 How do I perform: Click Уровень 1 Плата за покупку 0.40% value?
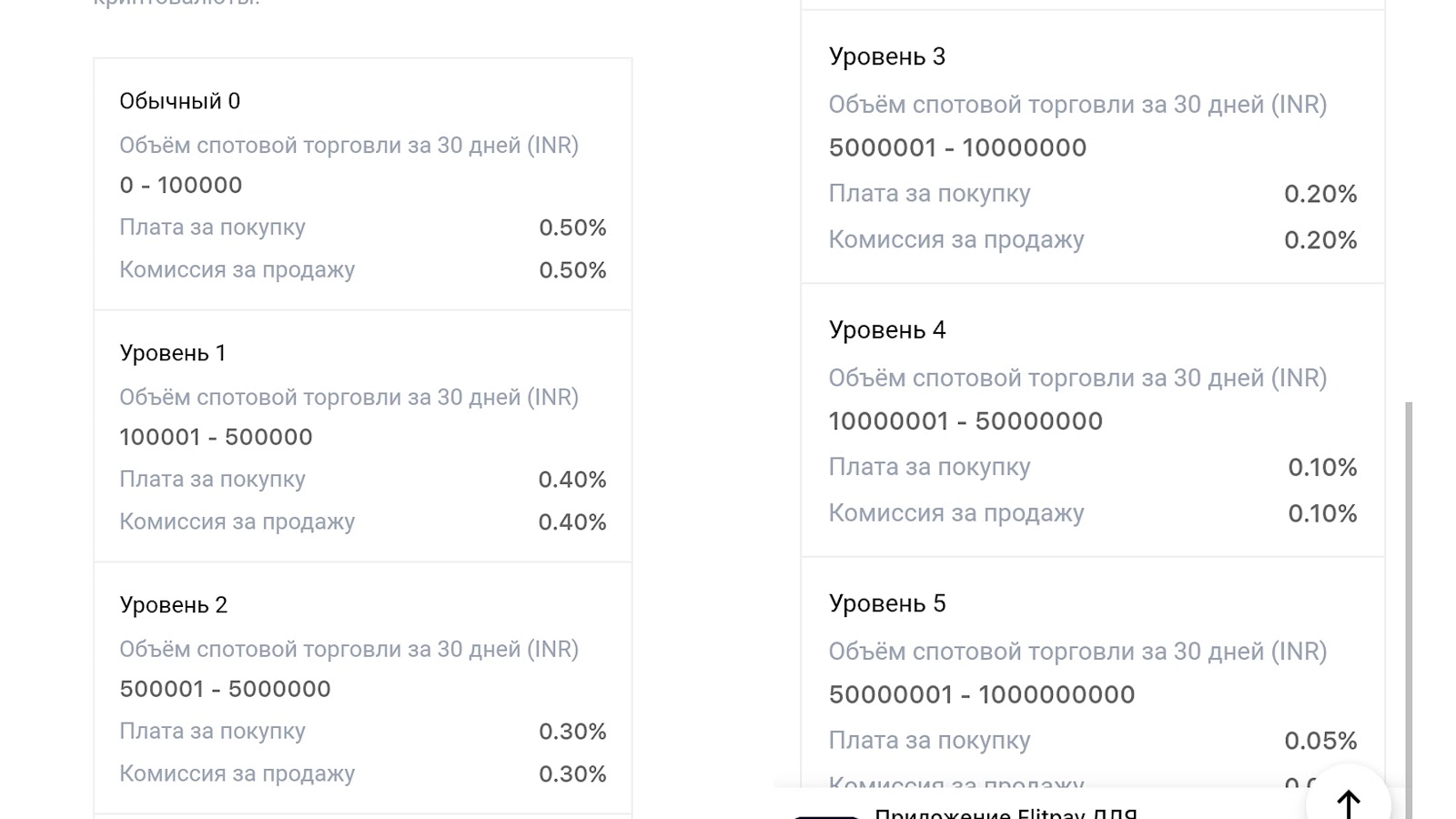coord(572,480)
